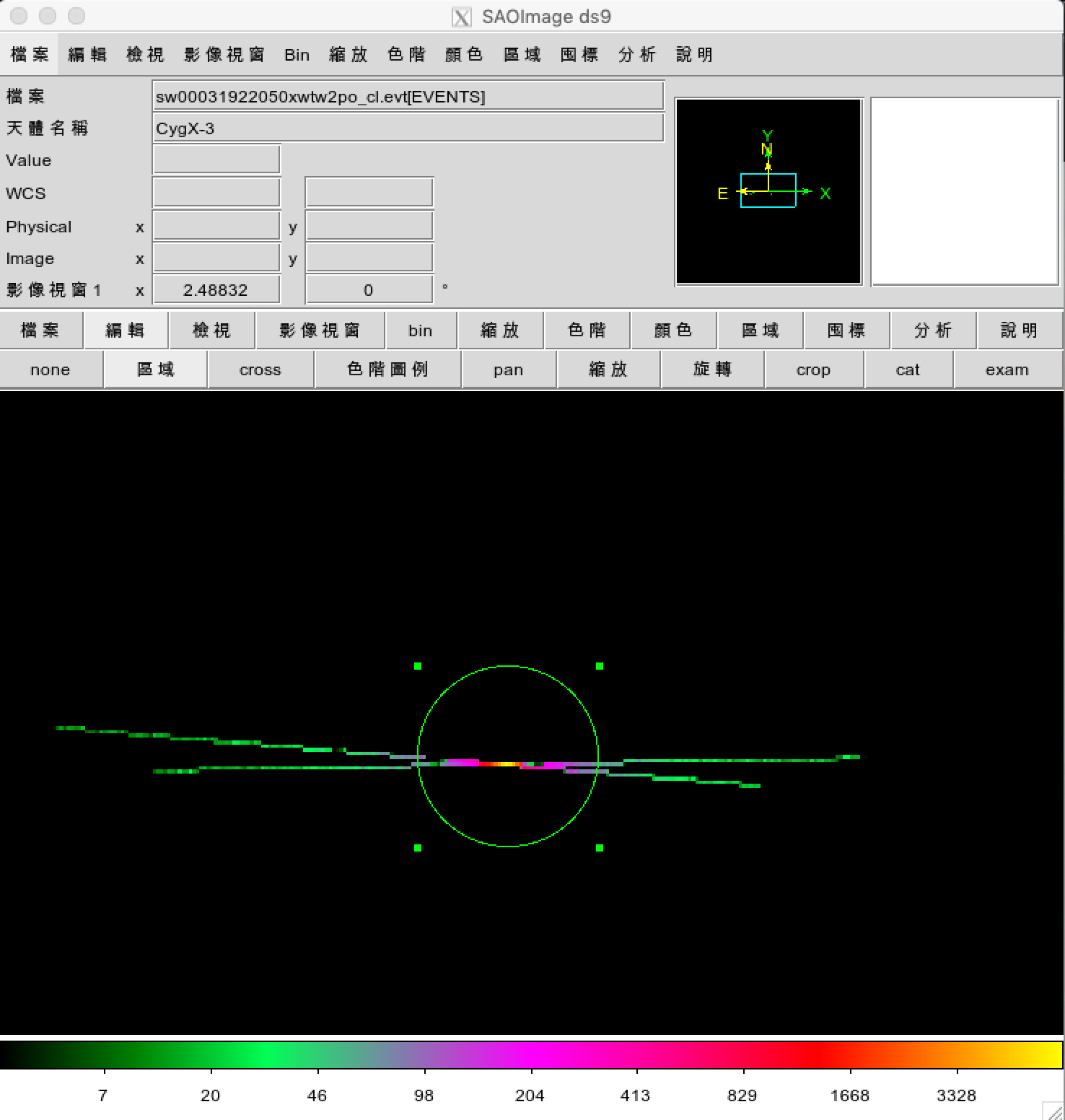Click the frame angle field showing 0
This screenshot has width=1065, height=1120.
[369, 289]
